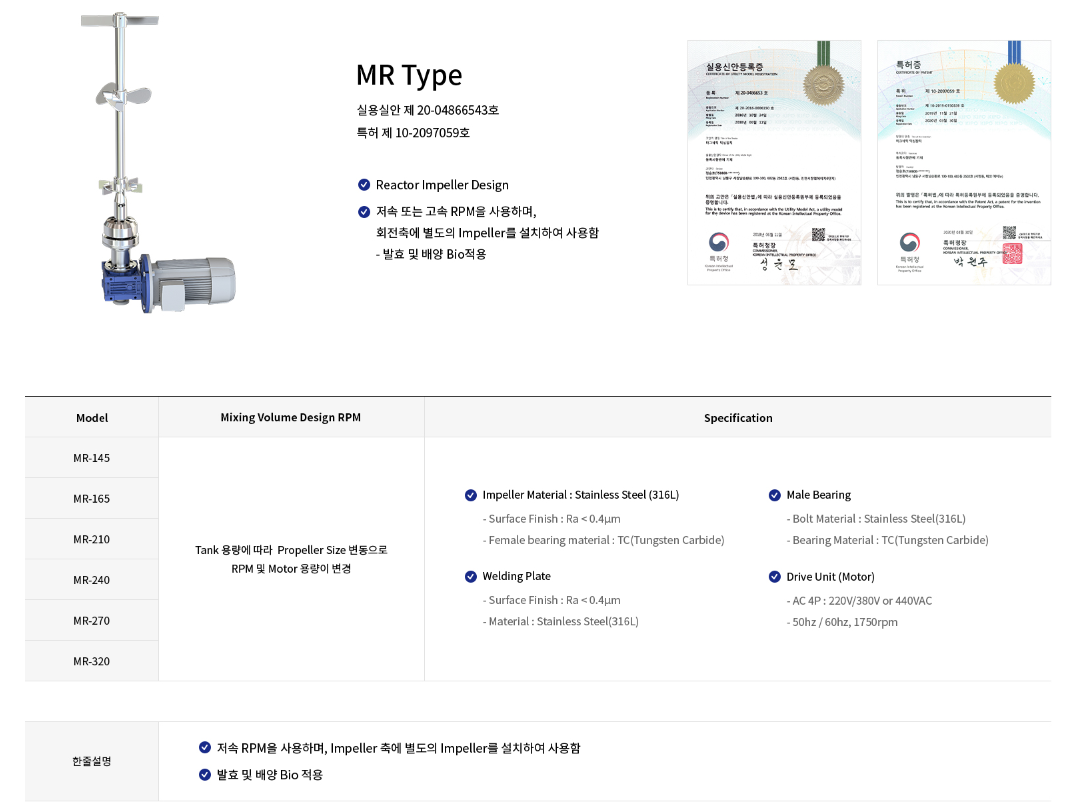Click the check icon beside 저속 또는 고속 RPM

point(364,212)
